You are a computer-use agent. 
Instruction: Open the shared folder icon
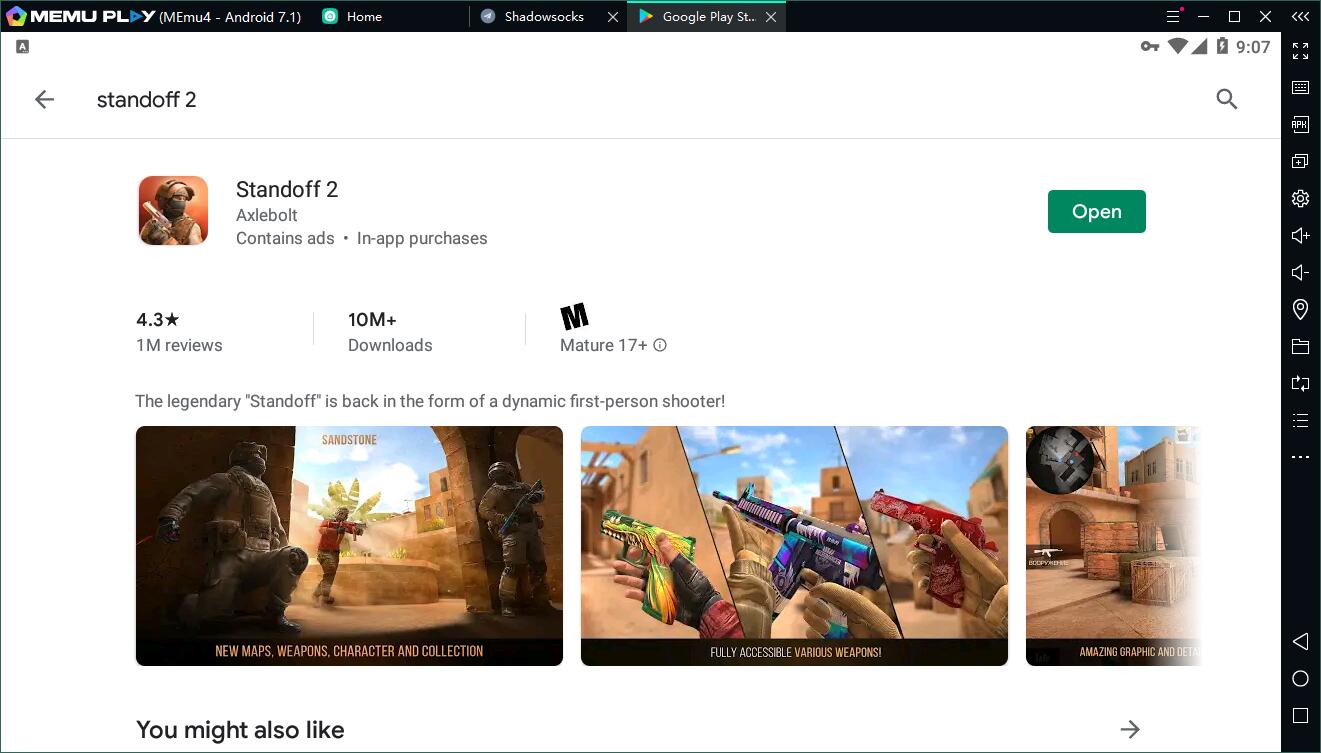pos(1300,346)
